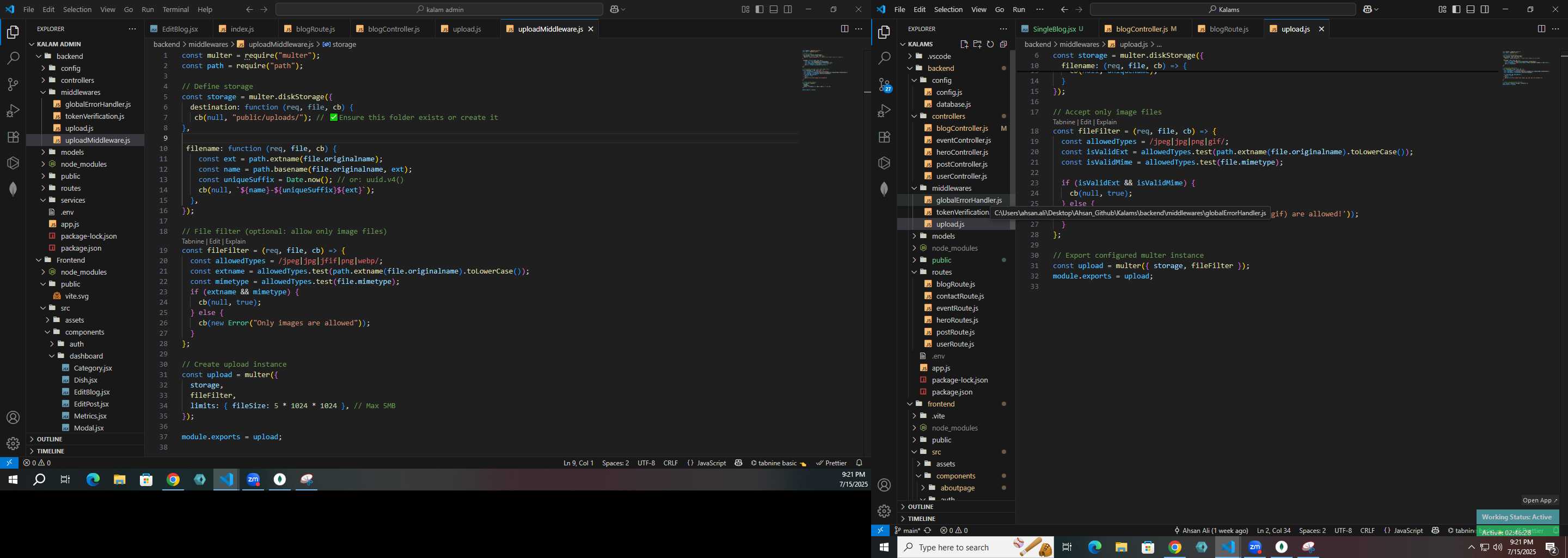Open Manage gear in left VS Code window
Image resolution: width=1568 pixels, height=558 pixels.
(13, 444)
